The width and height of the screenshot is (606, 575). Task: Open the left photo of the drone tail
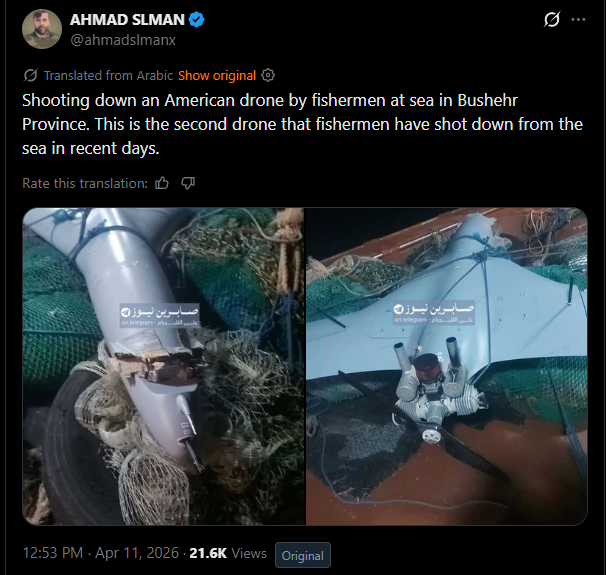point(163,366)
